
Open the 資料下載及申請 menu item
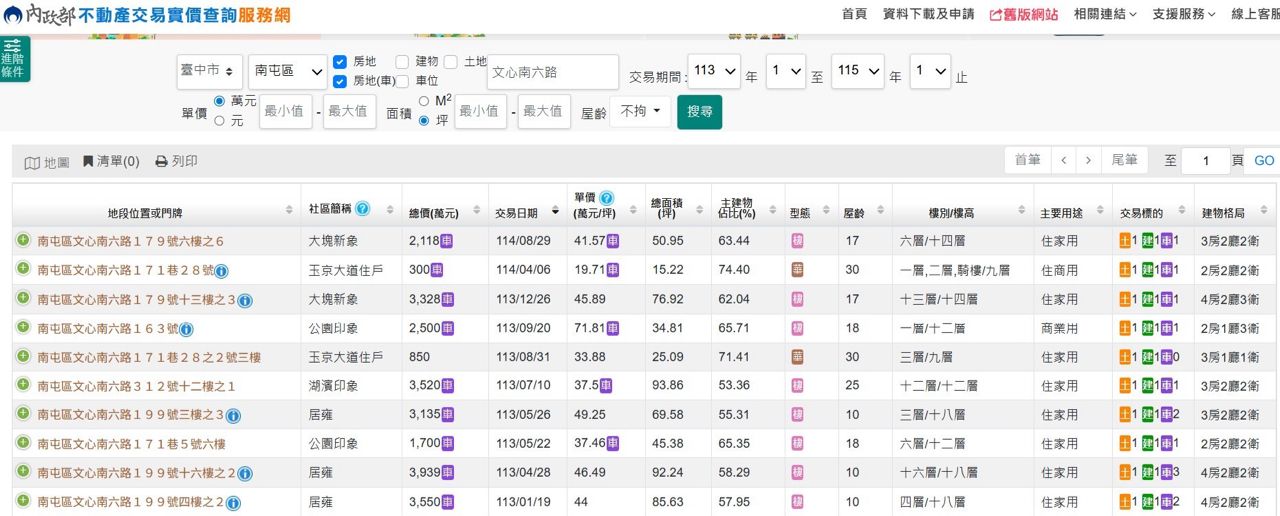928,14
